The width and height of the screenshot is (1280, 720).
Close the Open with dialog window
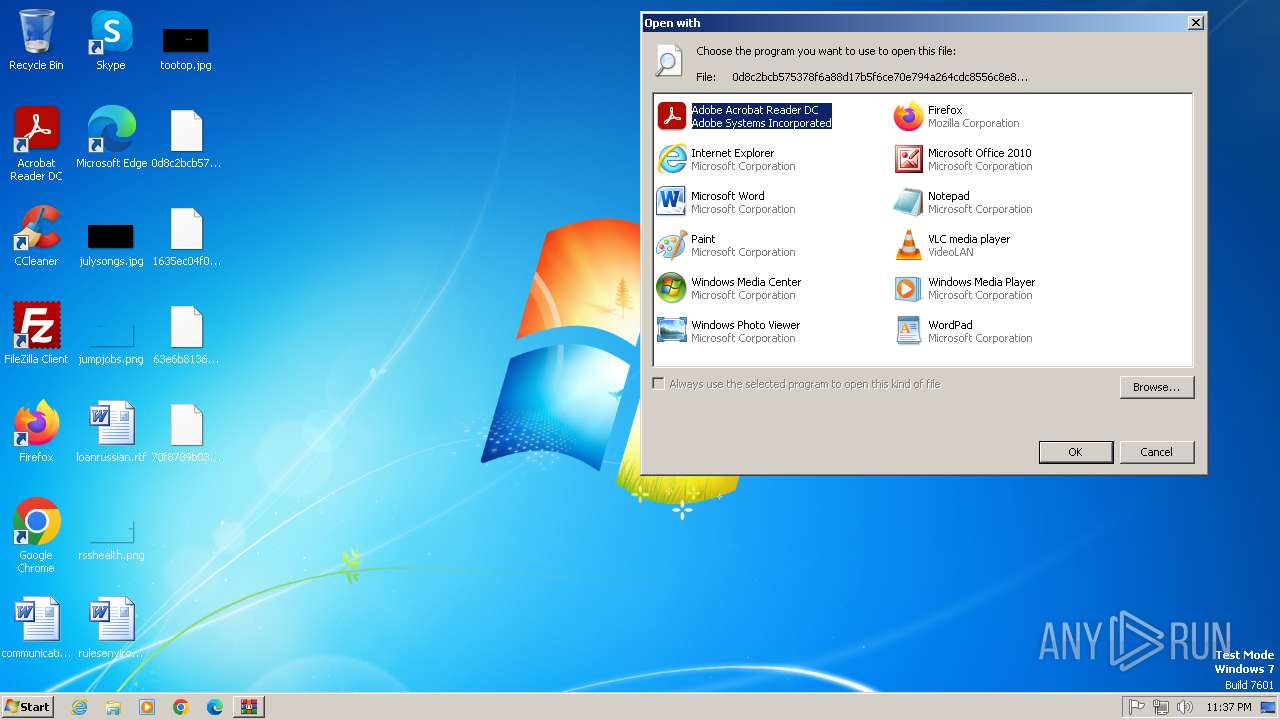click(1195, 22)
